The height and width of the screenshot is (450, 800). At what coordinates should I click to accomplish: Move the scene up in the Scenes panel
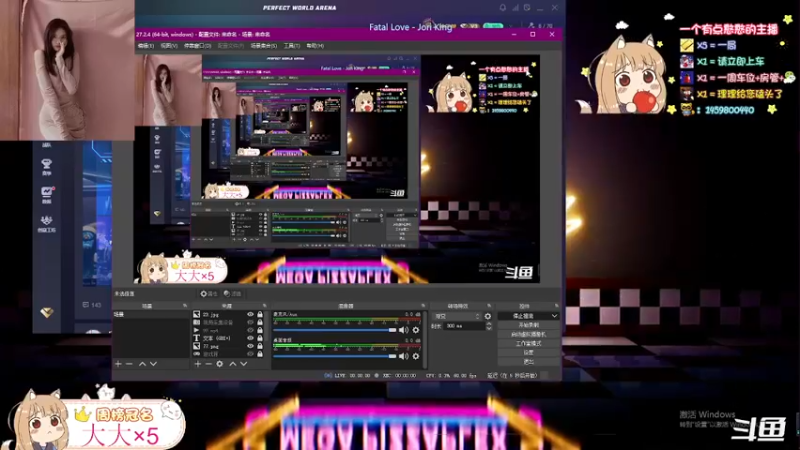pyautogui.click(x=142, y=364)
